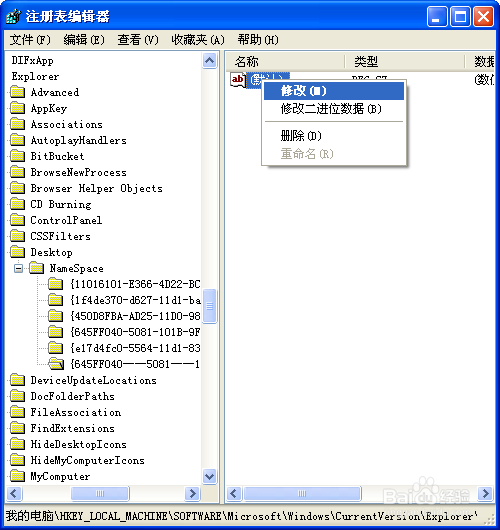
Task: Choose 修改二进位数据(B) in the context menu
Action: [x=334, y=109]
